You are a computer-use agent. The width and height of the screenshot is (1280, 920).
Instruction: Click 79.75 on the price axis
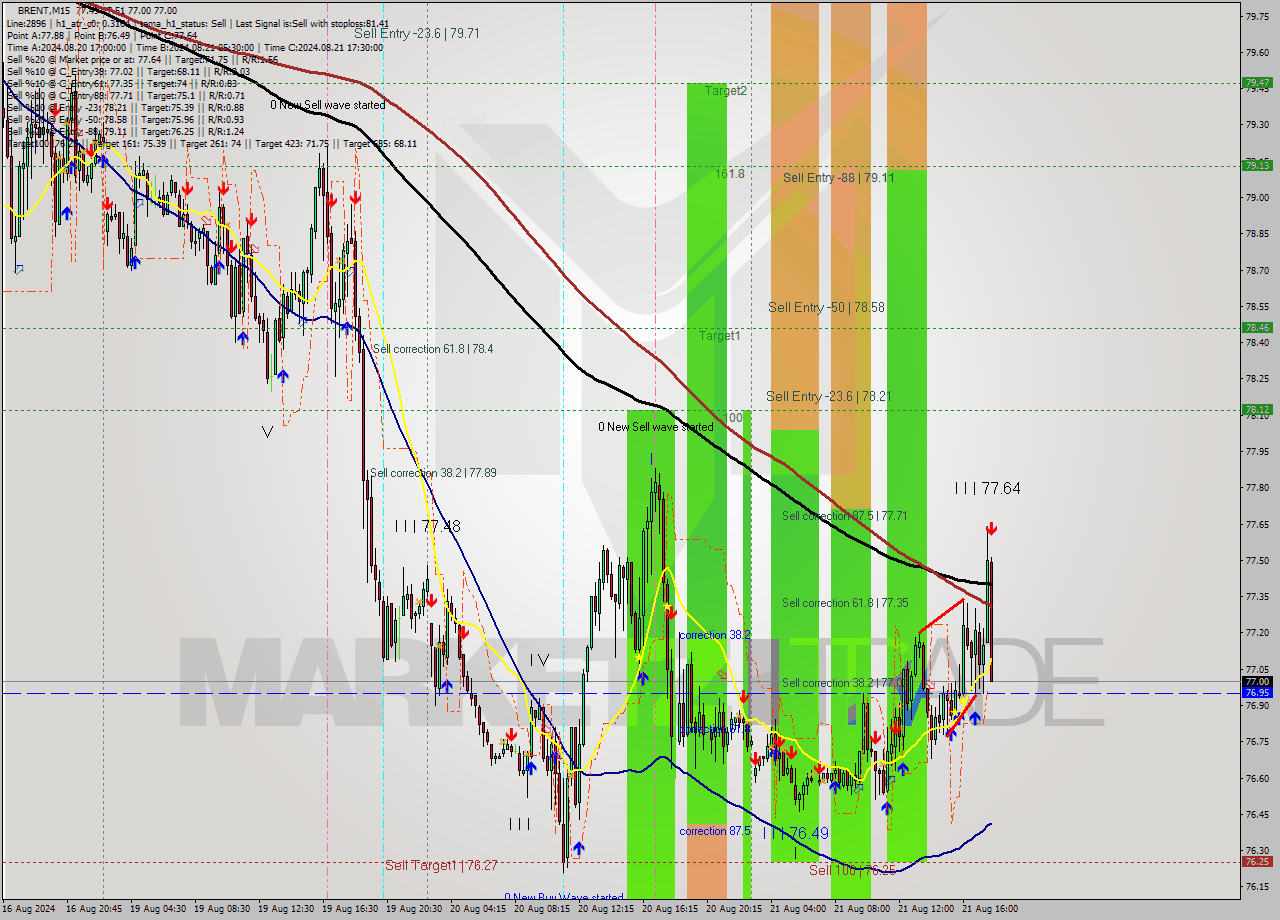(x=1257, y=16)
